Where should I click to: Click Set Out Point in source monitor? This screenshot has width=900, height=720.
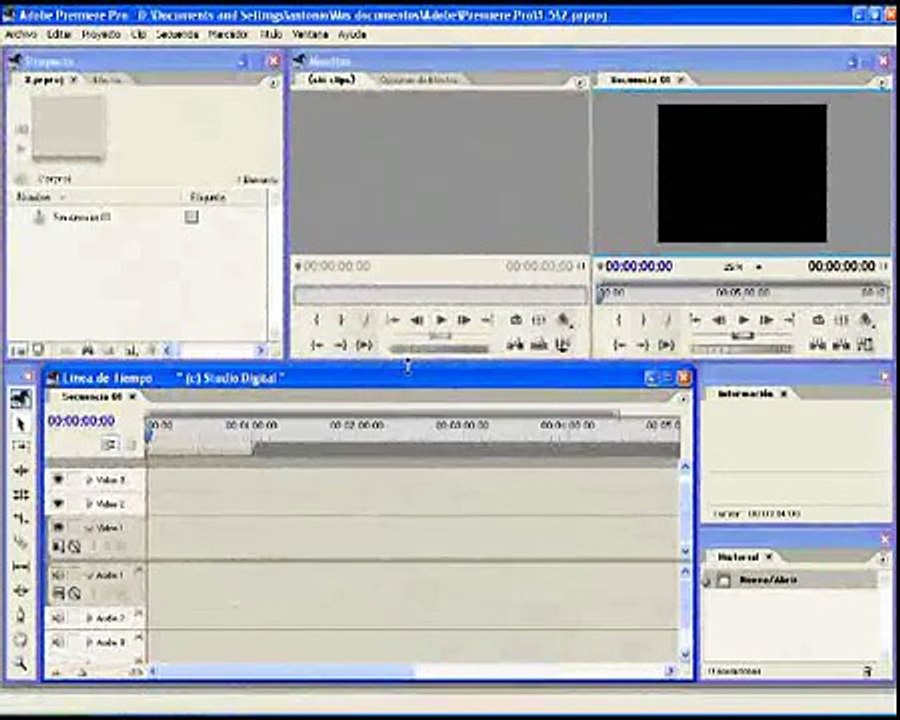340,320
